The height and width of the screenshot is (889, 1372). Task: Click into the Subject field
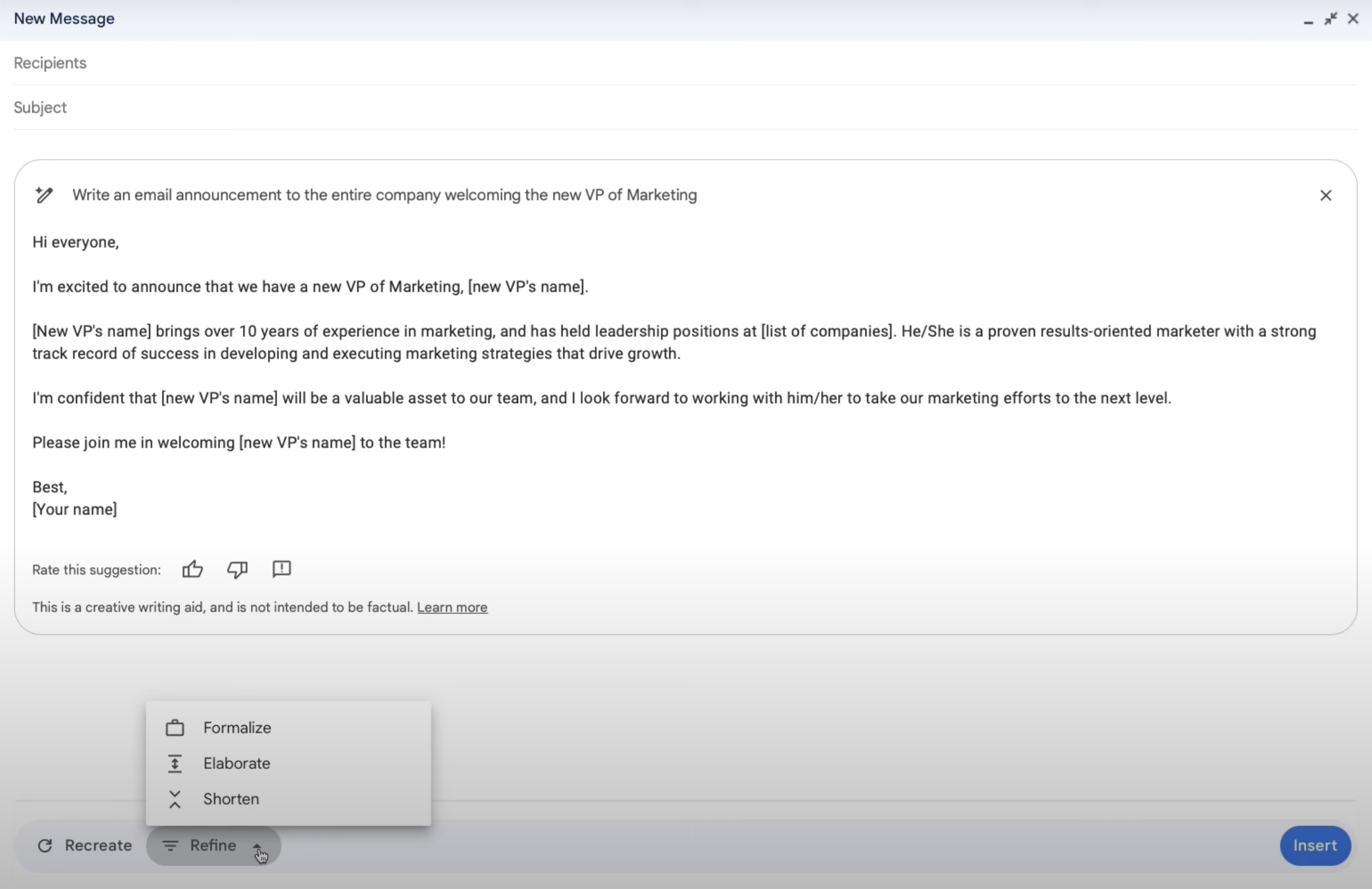pyautogui.click(x=686, y=108)
